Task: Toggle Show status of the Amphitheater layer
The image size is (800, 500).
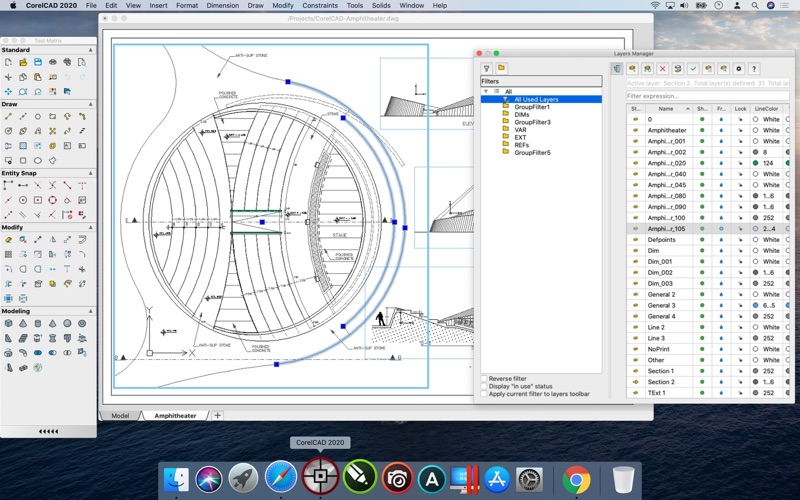Action: (x=701, y=130)
